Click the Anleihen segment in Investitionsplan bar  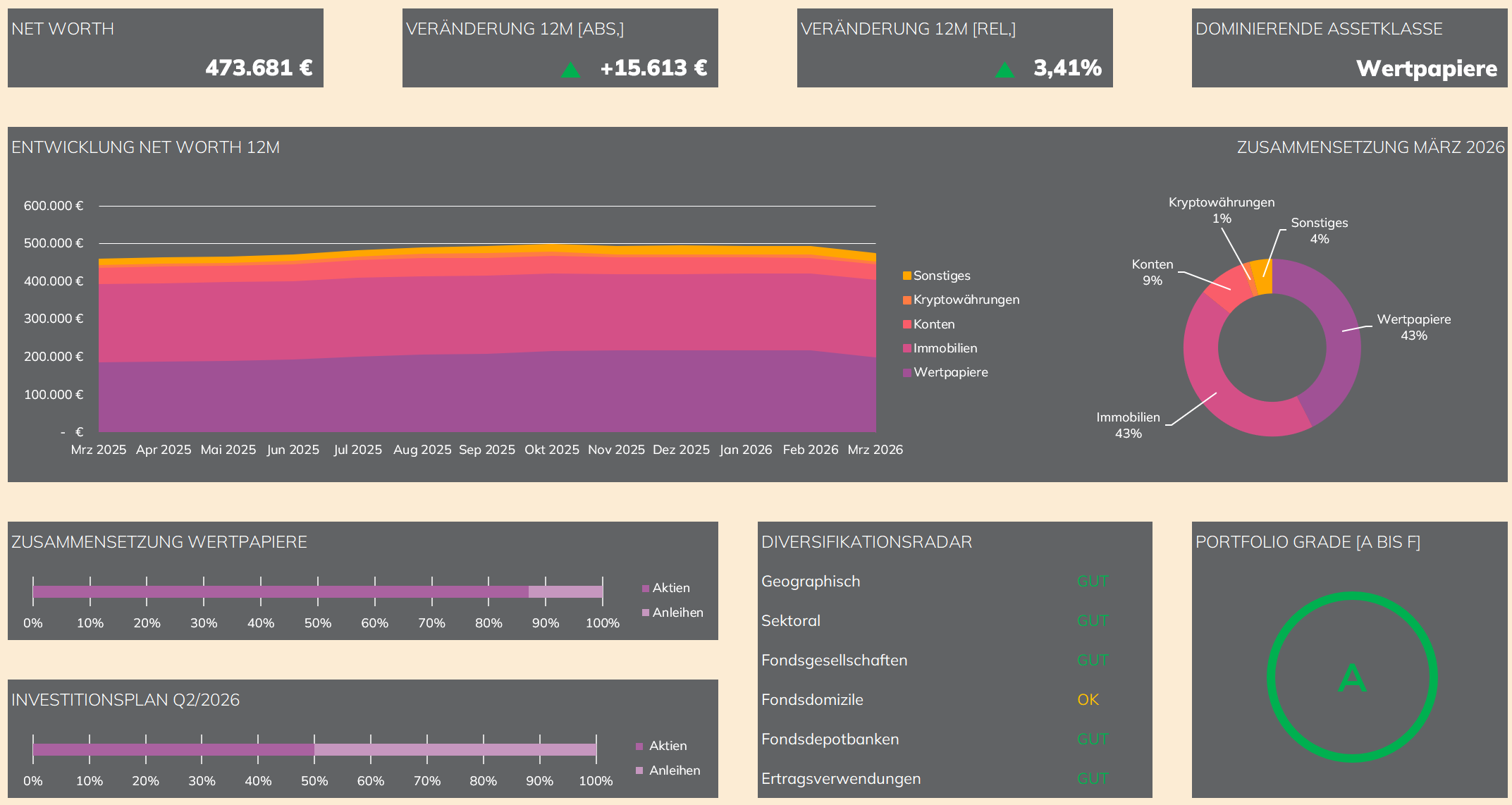(455, 749)
